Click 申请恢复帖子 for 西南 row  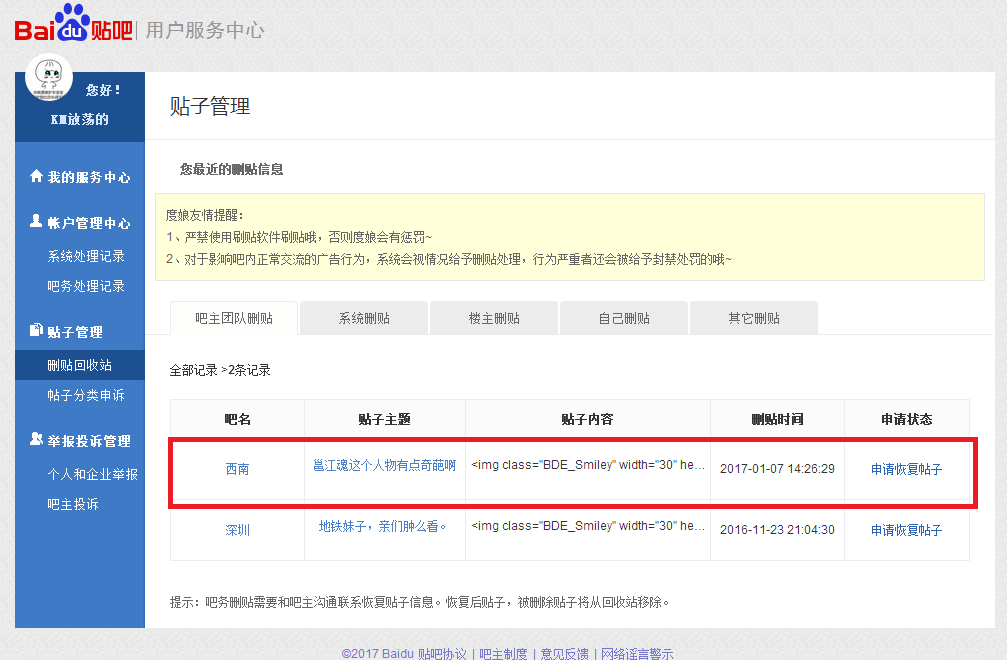coord(906,469)
